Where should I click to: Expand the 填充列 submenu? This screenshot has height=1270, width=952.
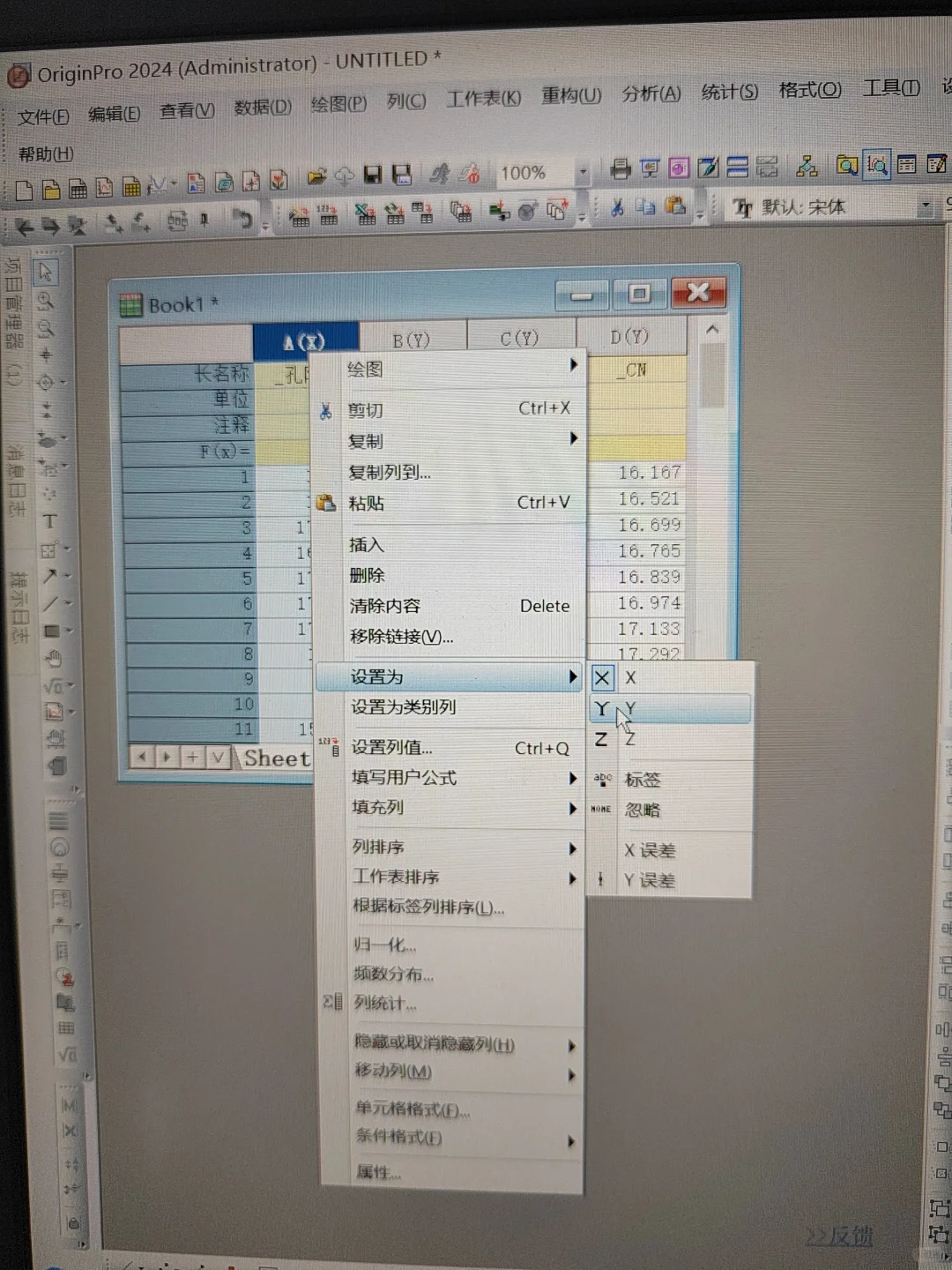pos(450,808)
